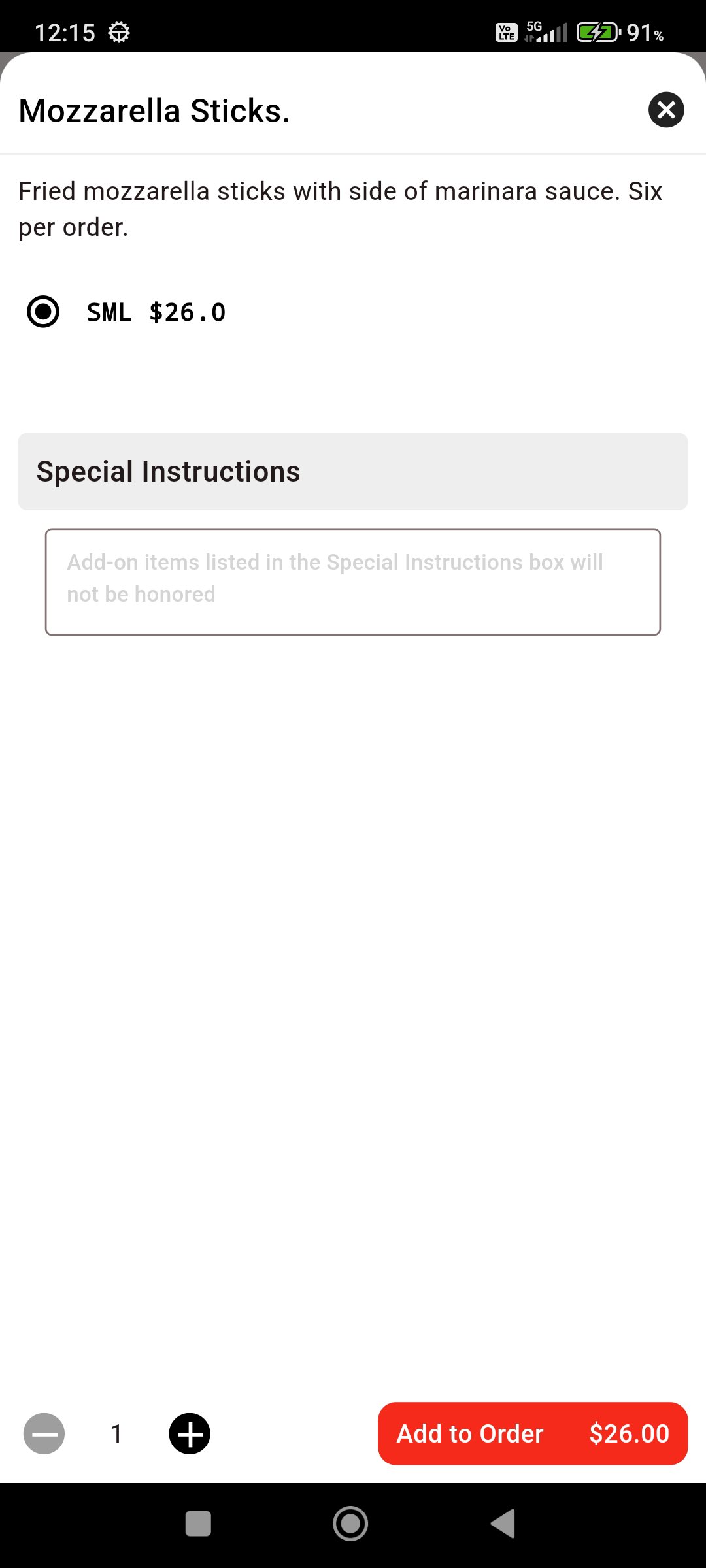Tap the Android back navigation triangle
Viewport: 706px width, 1568px height.
[503, 1524]
